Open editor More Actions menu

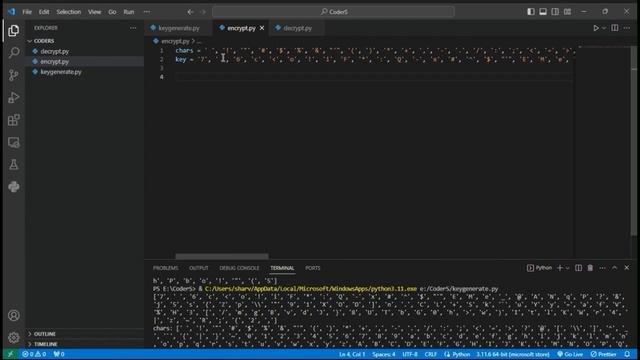[627, 28]
